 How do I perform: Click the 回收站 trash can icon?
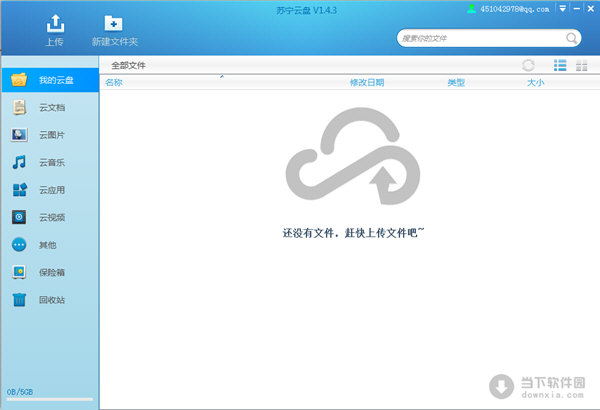click(19, 300)
